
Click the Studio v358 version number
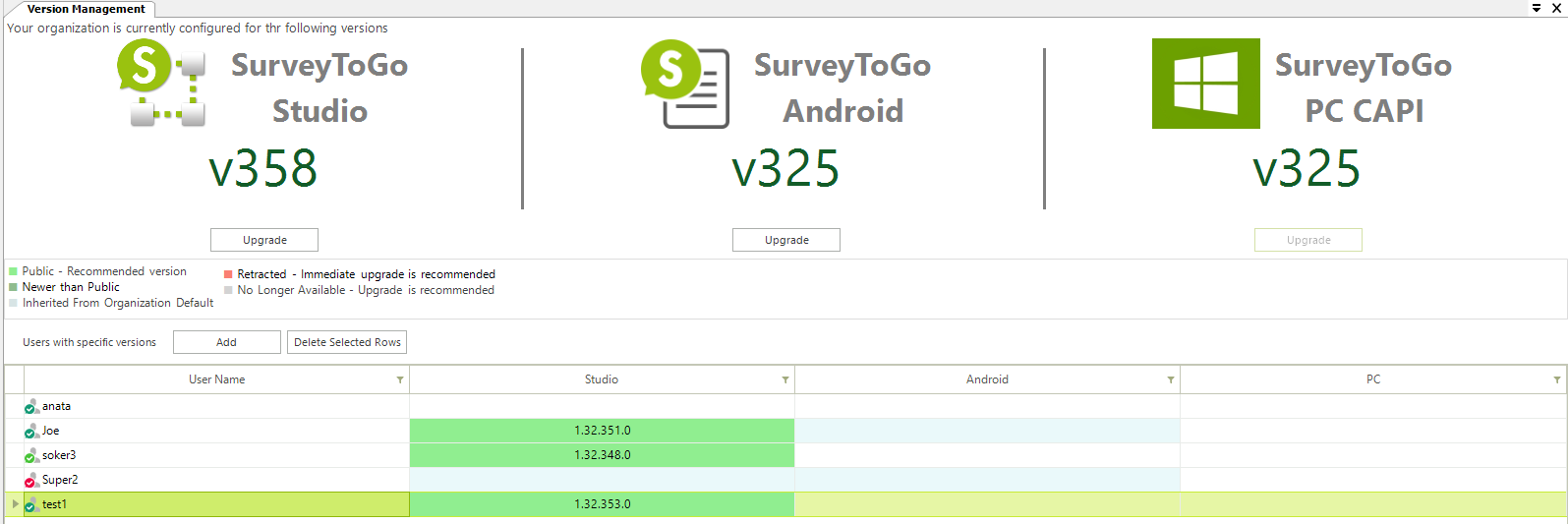click(x=263, y=168)
